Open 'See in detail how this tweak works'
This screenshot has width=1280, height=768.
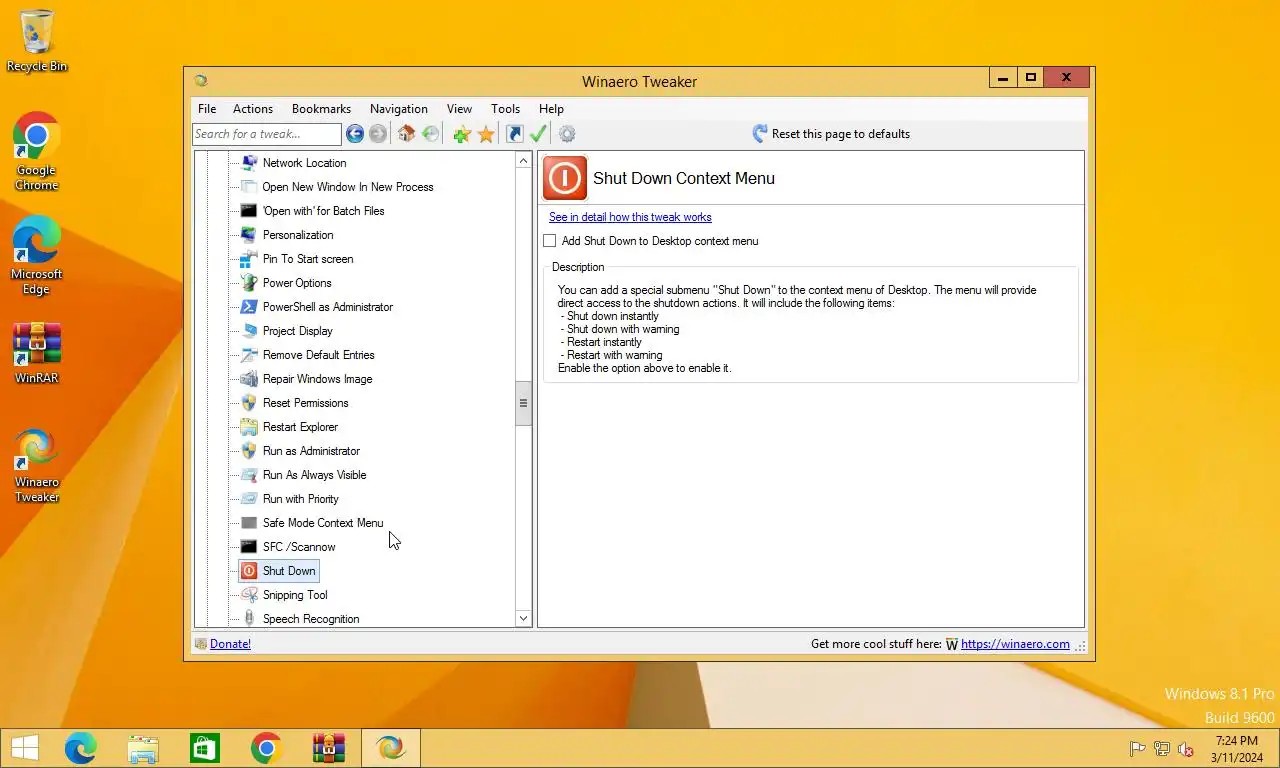[630, 217]
